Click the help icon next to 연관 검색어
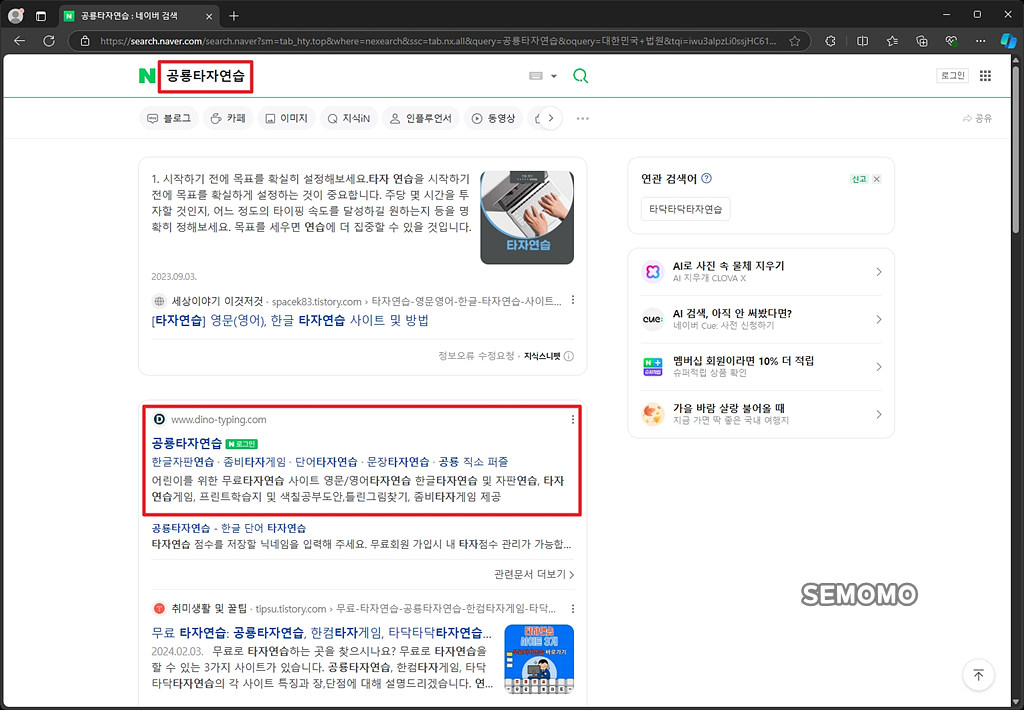 pos(706,178)
